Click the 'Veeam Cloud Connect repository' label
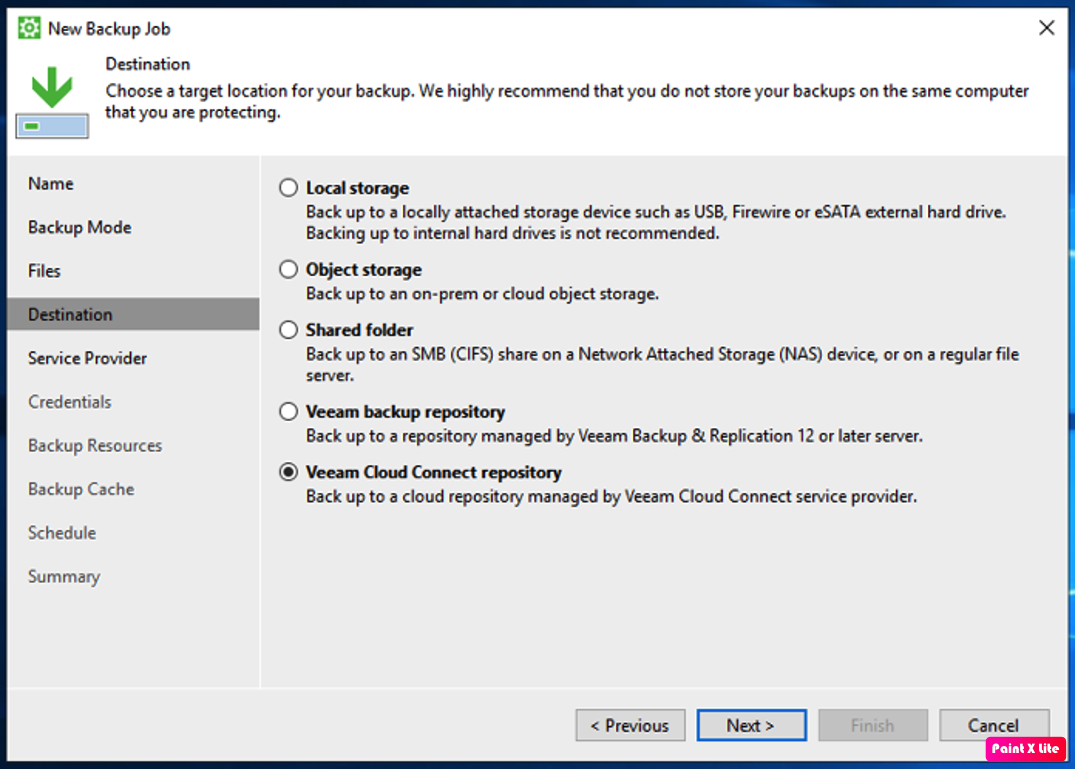Image resolution: width=1076 pixels, height=770 pixels. 434,472
